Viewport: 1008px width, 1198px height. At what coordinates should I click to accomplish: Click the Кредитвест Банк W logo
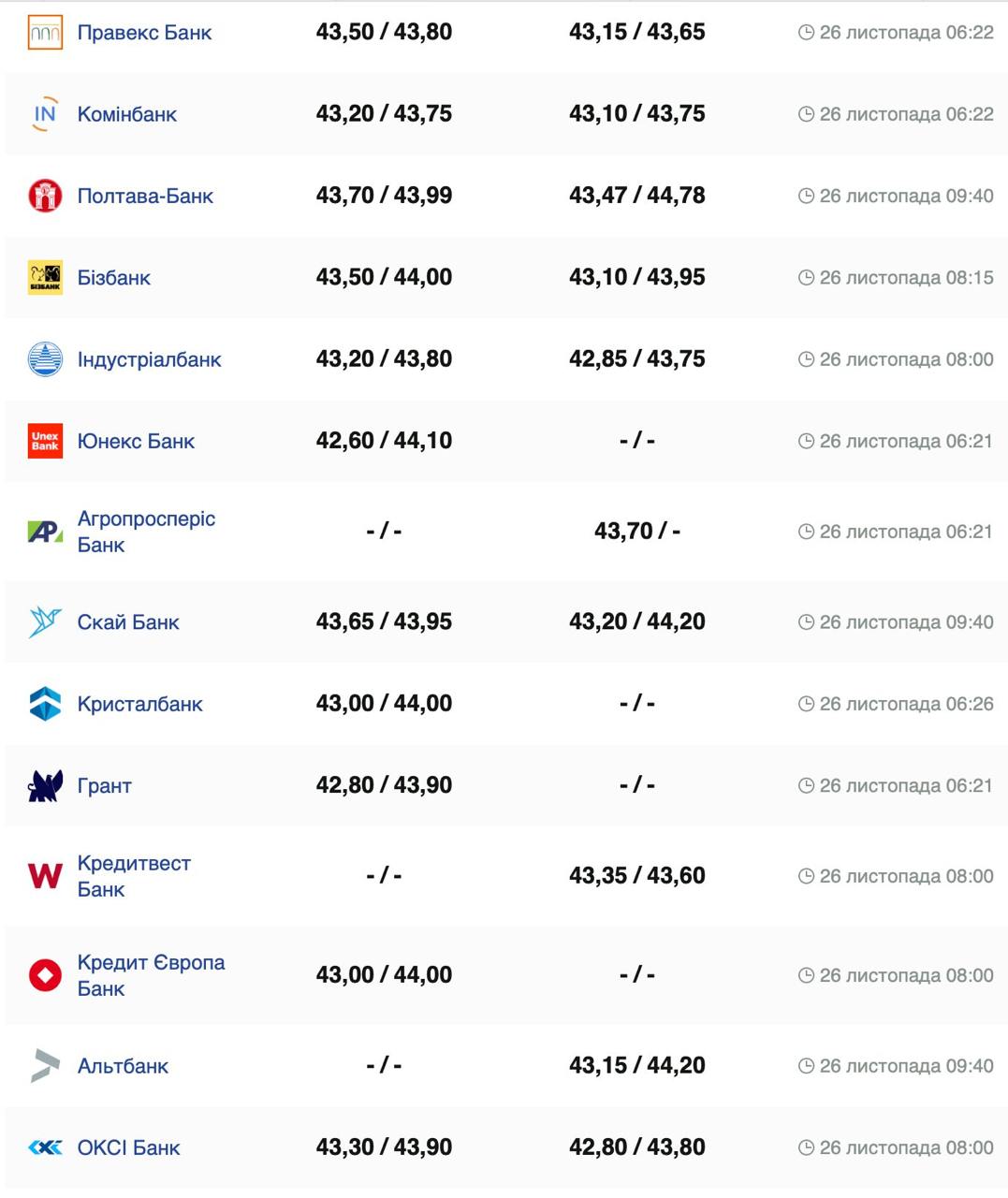pyautogui.click(x=45, y=876)
